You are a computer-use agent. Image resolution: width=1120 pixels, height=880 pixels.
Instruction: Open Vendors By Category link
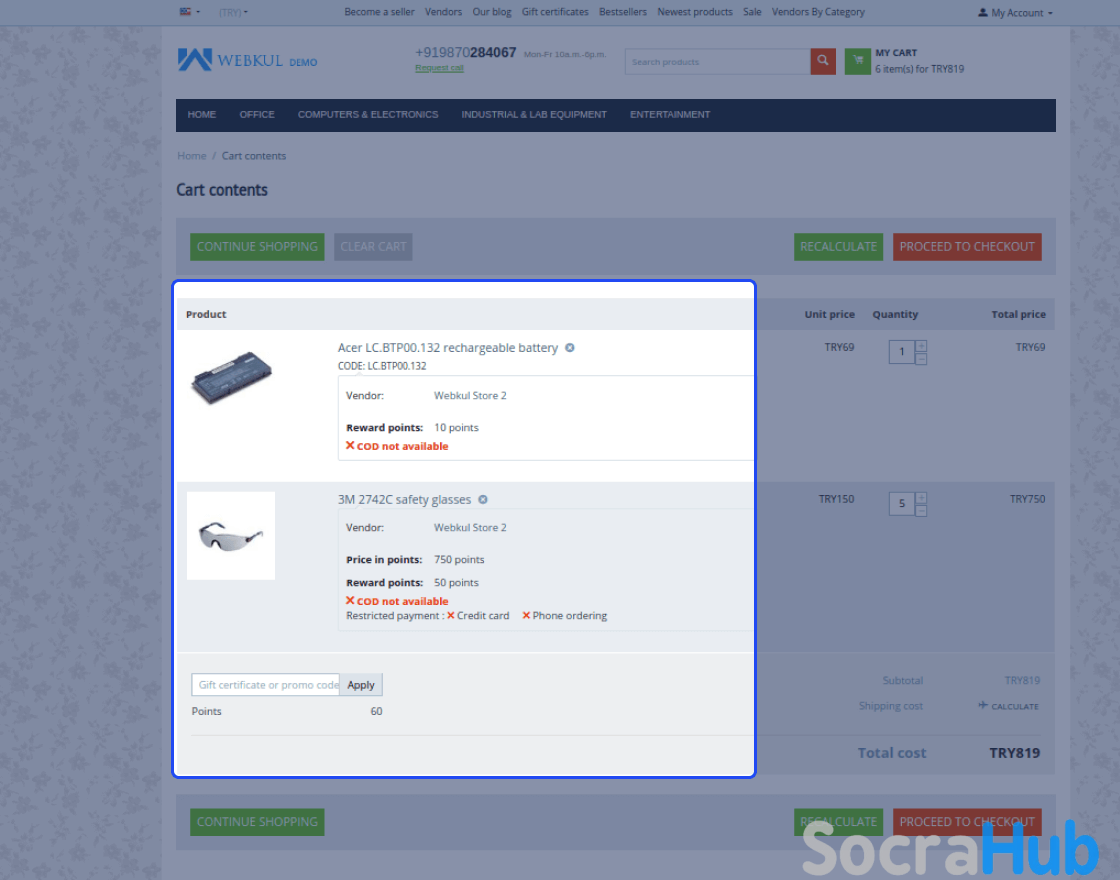click(x=818, y=12)
